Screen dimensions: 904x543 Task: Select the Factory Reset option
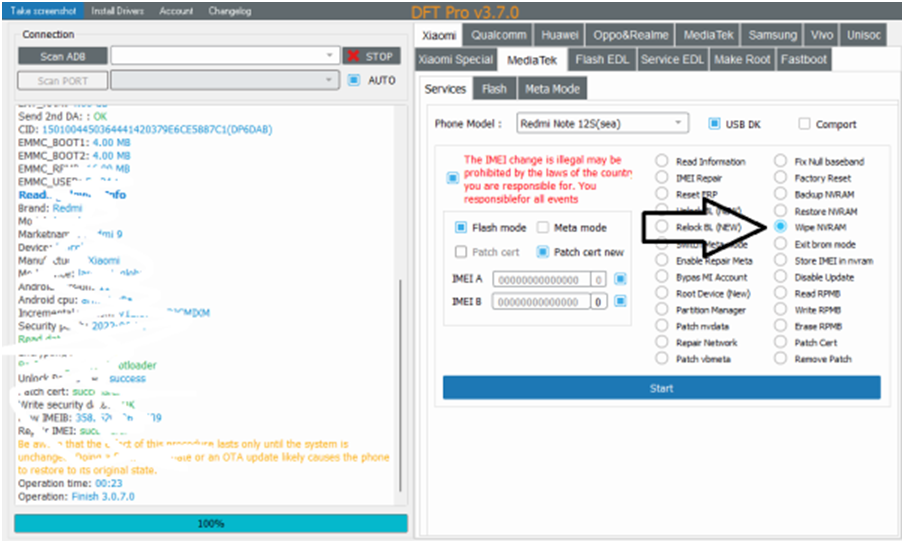781,178
